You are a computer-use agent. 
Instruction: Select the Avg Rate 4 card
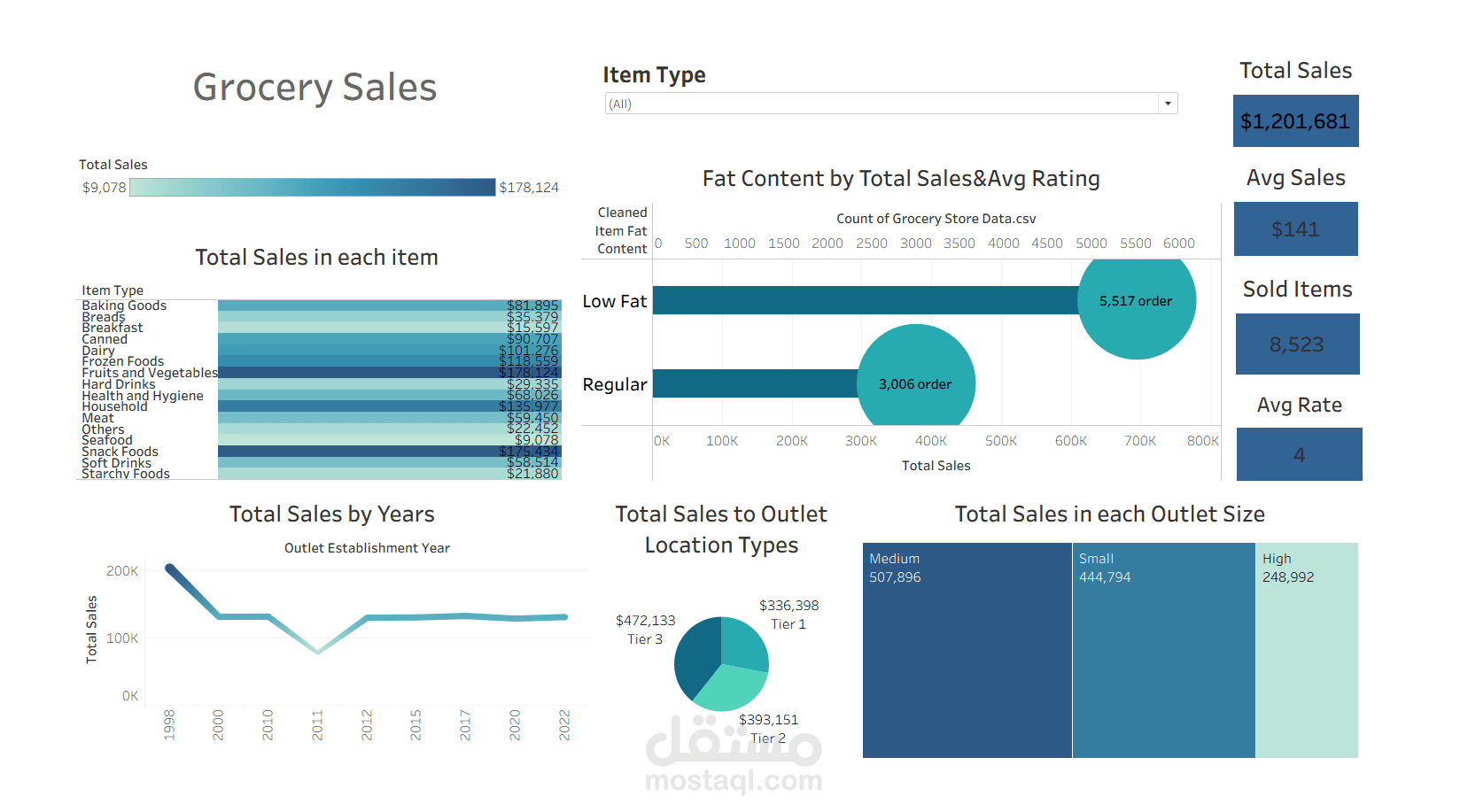click(1299, 454)
